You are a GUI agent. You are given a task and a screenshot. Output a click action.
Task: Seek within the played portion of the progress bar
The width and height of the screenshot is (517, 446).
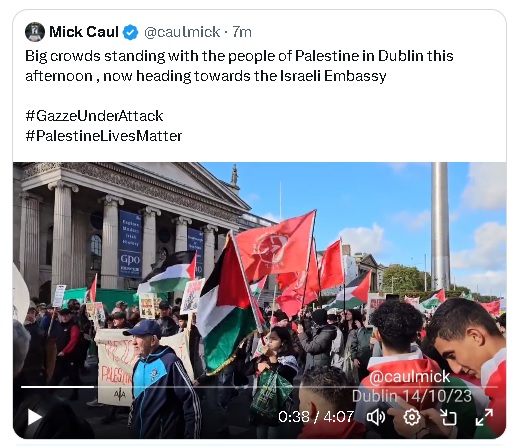pos(57,387)
